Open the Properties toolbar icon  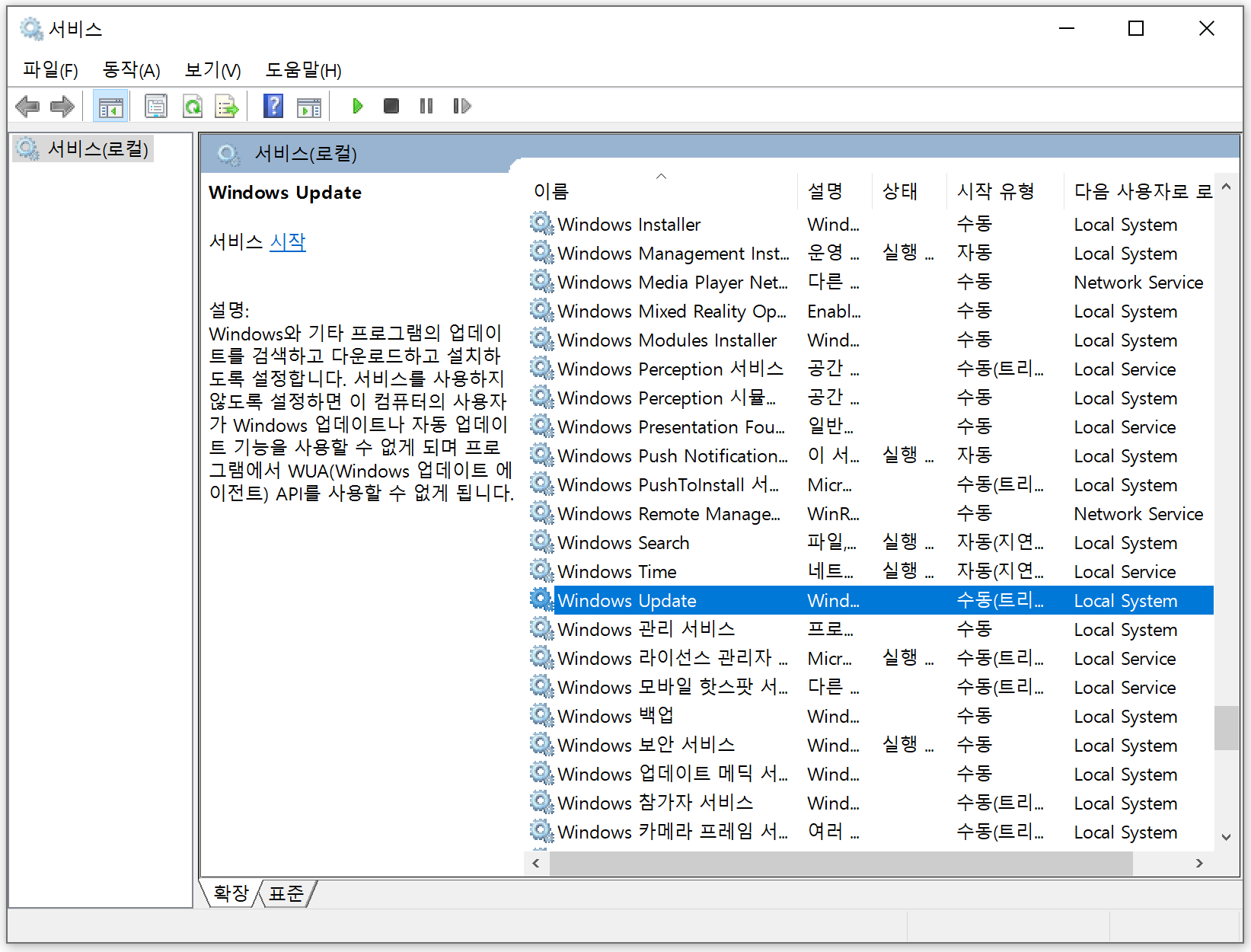[x=155, y=106]
